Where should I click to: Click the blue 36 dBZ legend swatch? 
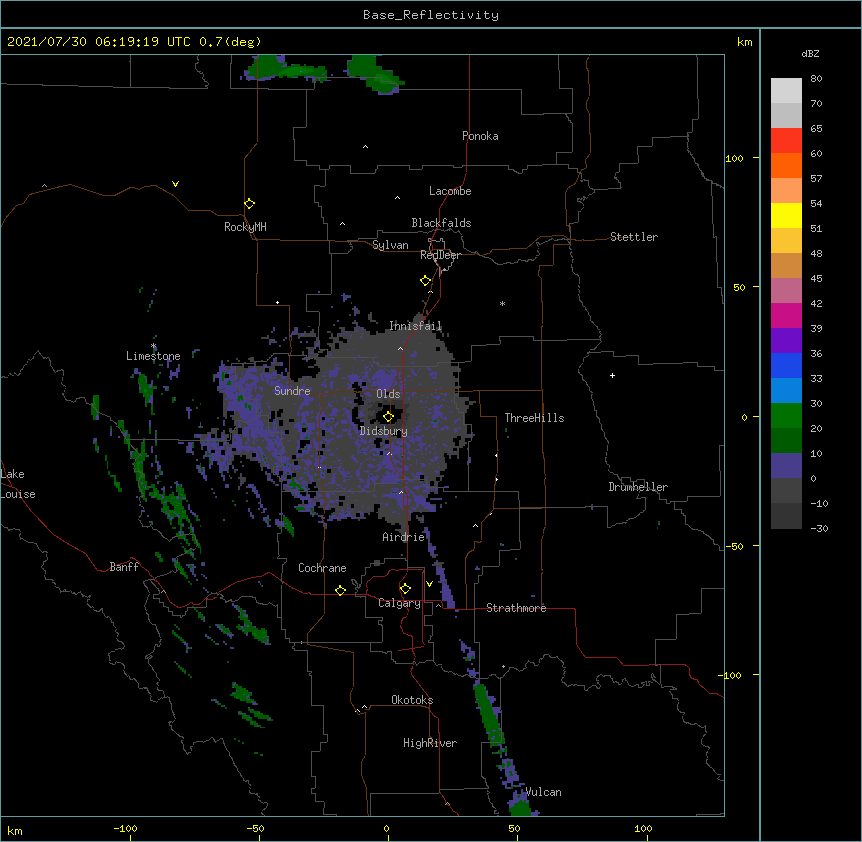tap(786, 365)
